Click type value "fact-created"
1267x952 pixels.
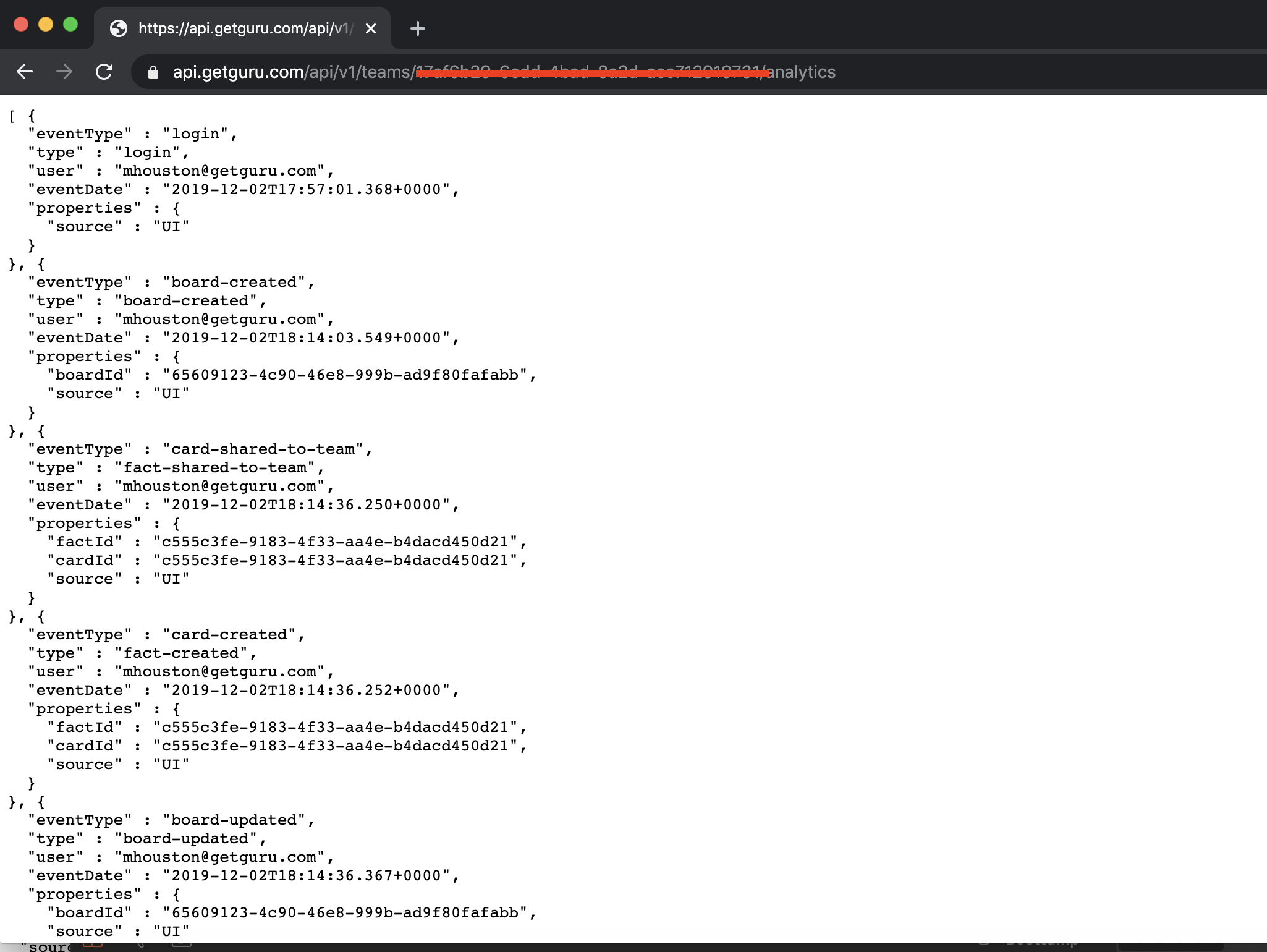pos(181,653)
